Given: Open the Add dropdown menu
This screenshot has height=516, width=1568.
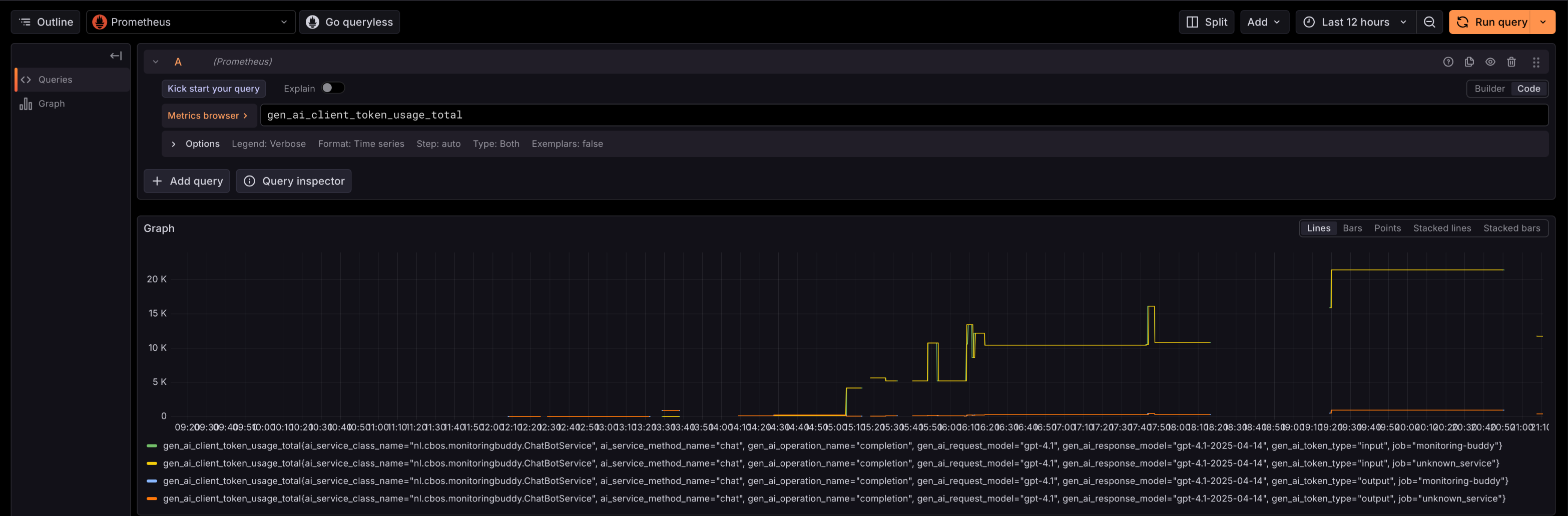Looking at the screenshot, I should (1264, 22).
